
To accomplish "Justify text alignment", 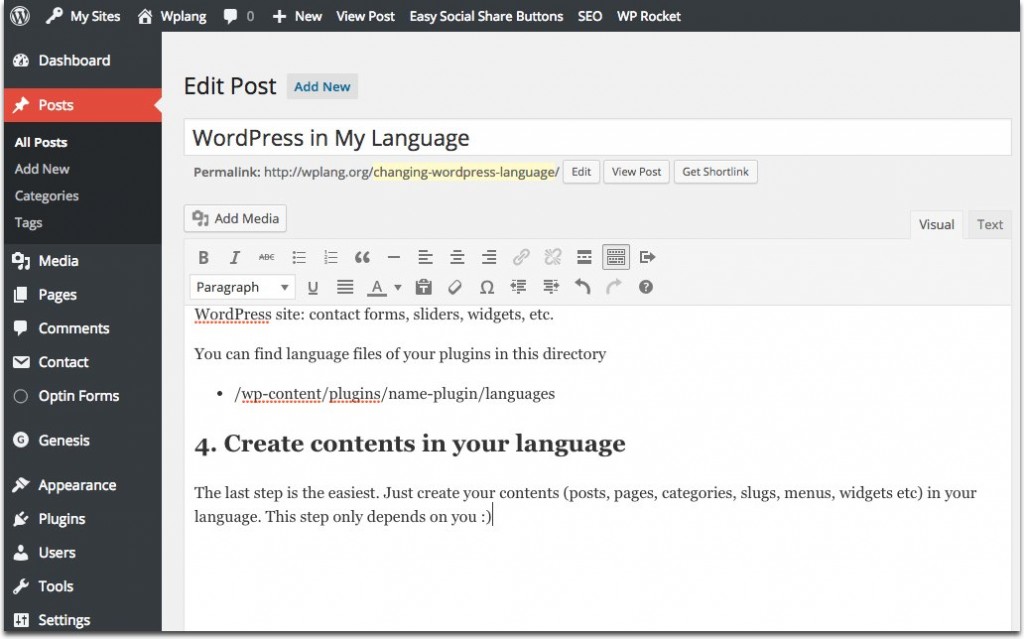I will pyautogui.click(x=345, y=287).
